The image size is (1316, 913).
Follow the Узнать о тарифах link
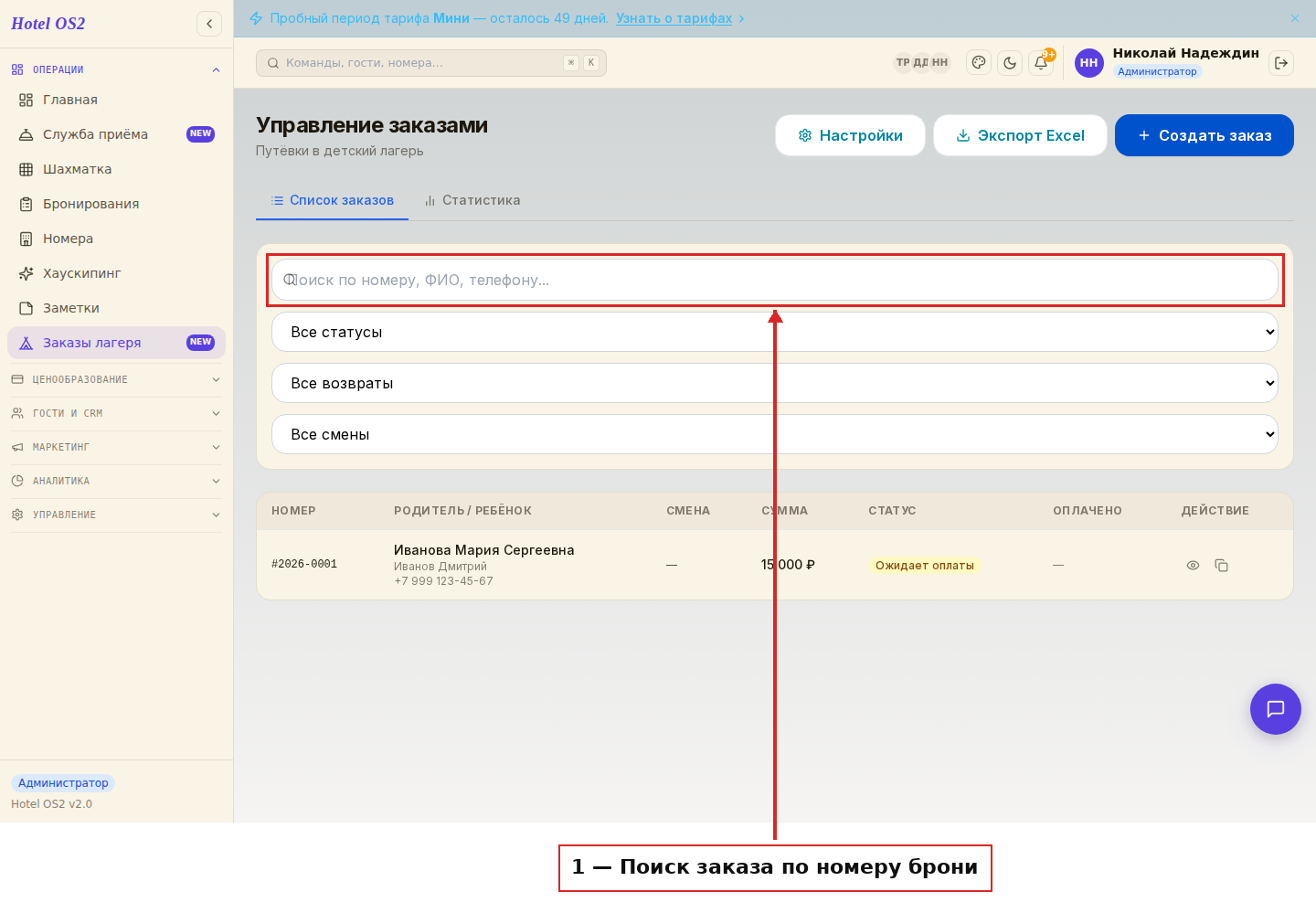(674, 18)
